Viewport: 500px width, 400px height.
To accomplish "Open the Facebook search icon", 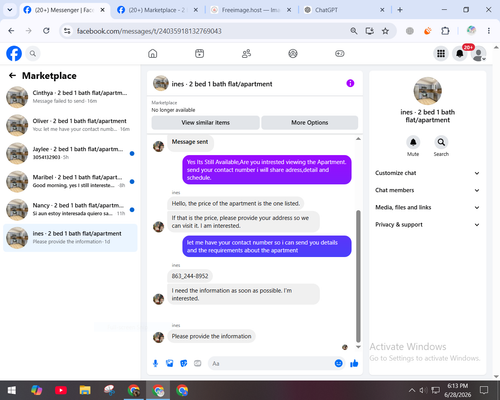I will pos(33,53).
